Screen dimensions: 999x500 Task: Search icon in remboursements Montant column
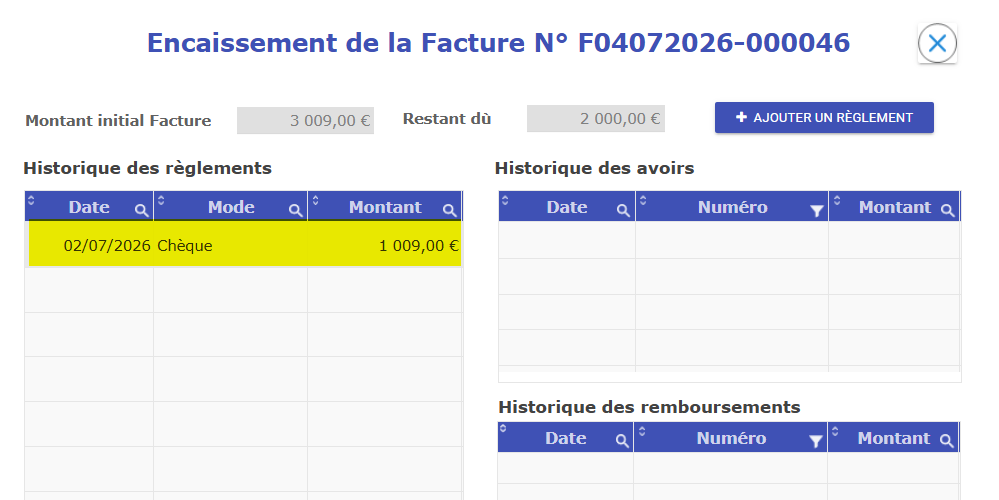[x=947, y=441]
